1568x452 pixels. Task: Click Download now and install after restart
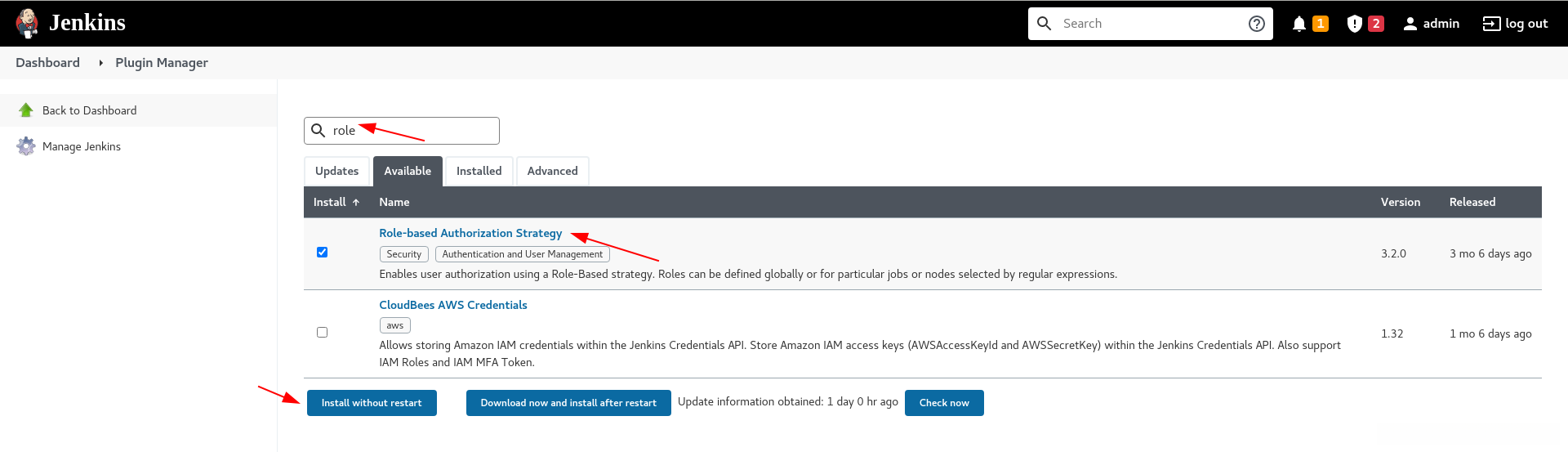[568, 403]
